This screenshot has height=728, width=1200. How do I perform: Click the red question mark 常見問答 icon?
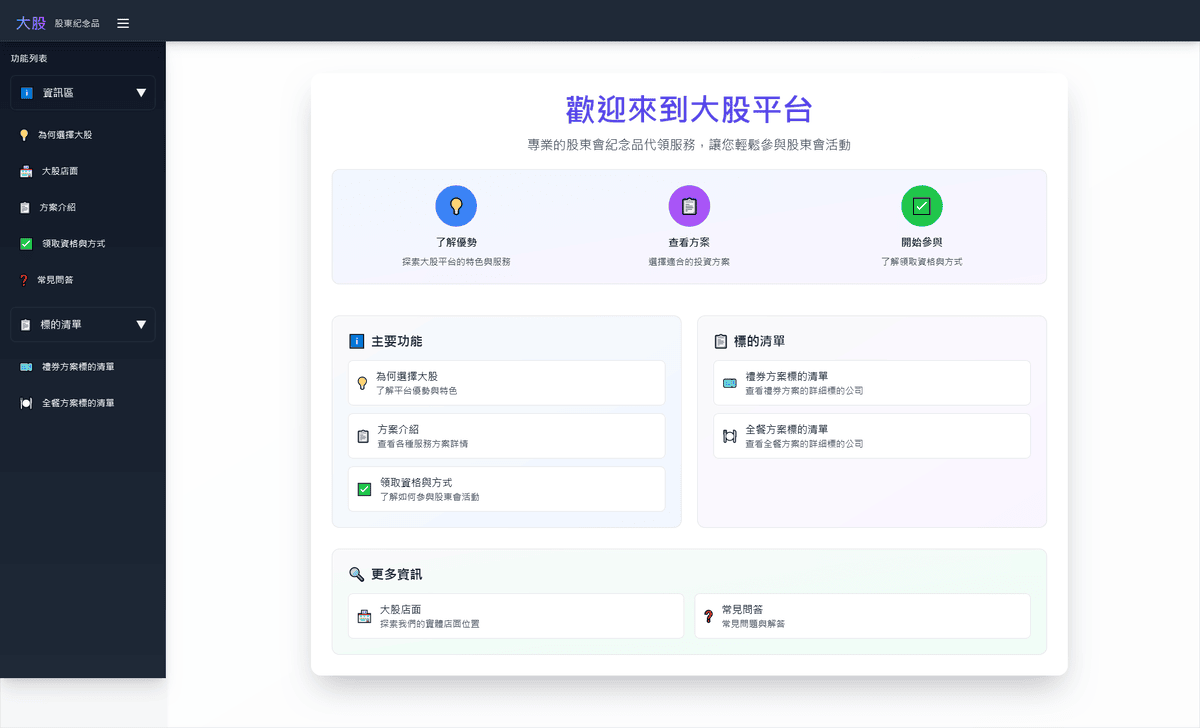[x=24, y=279]
